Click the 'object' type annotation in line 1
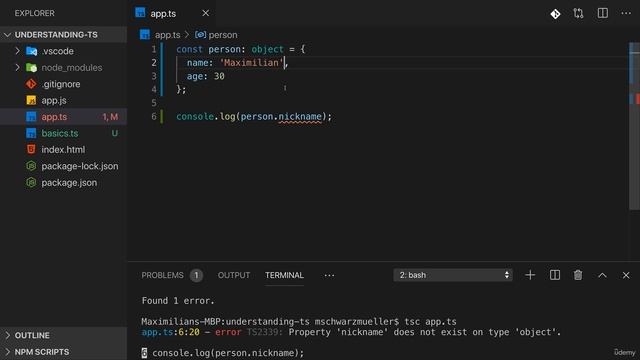The width and height of the screenshot is (640, 360). (267, 49)
